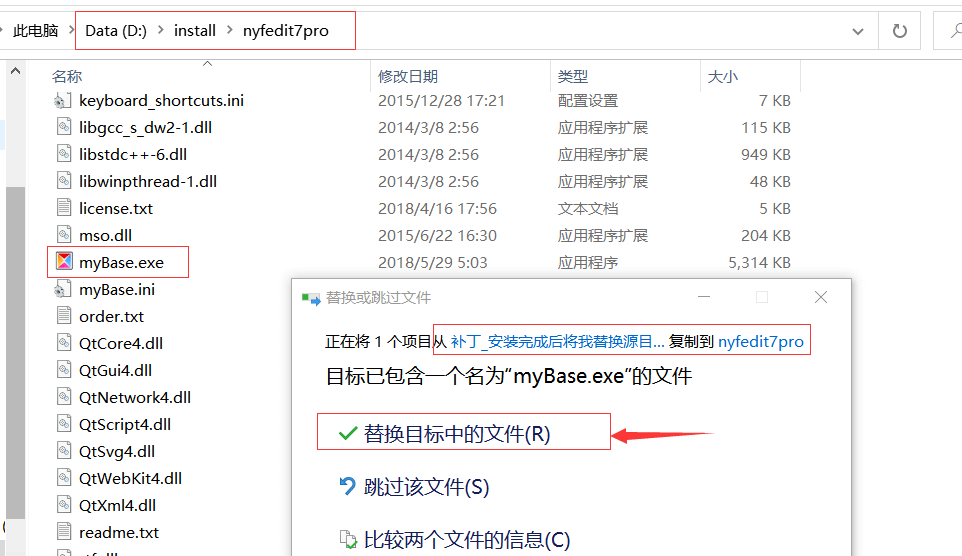
Task: Open destination link nyfedit7pro in dialog
Action: 761,342
